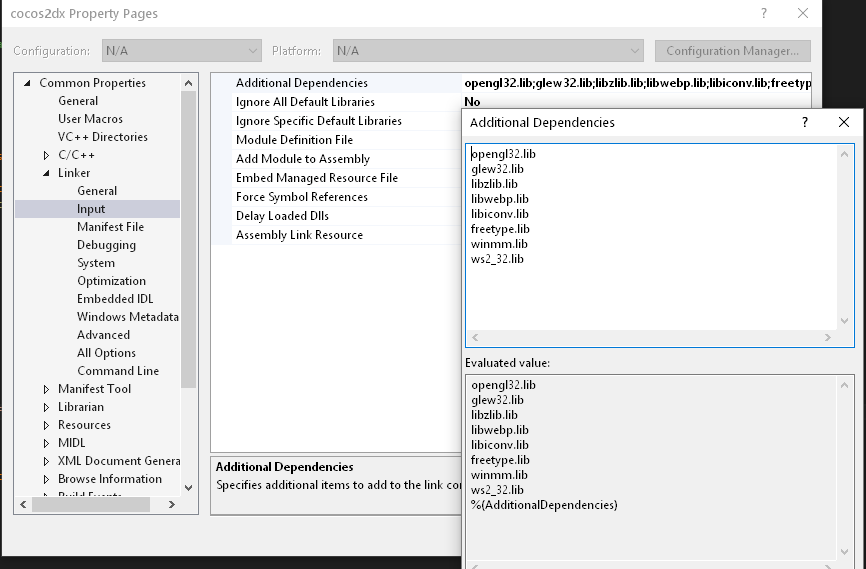Click libiconv.lib in the edit box

coord(500,214)
